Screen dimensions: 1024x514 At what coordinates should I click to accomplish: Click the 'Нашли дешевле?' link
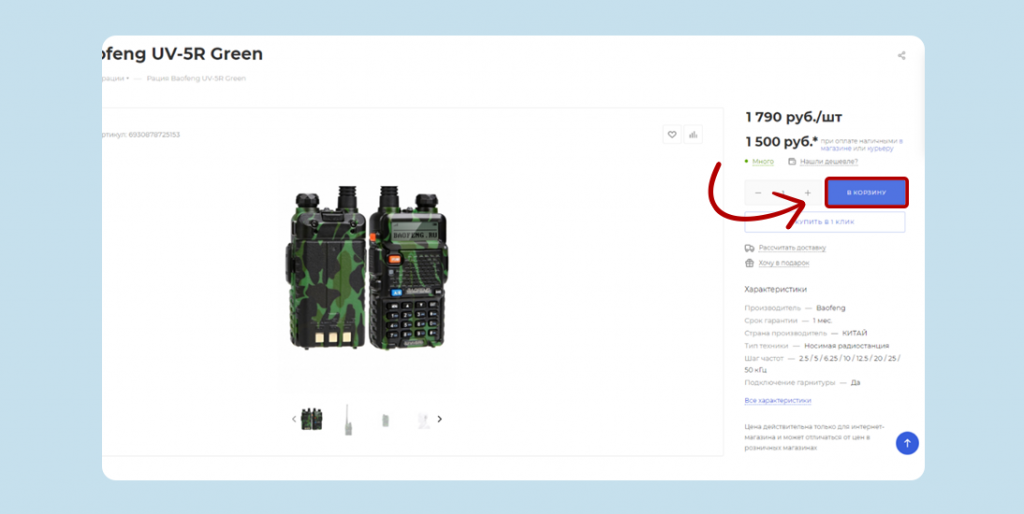click(829, 161)
